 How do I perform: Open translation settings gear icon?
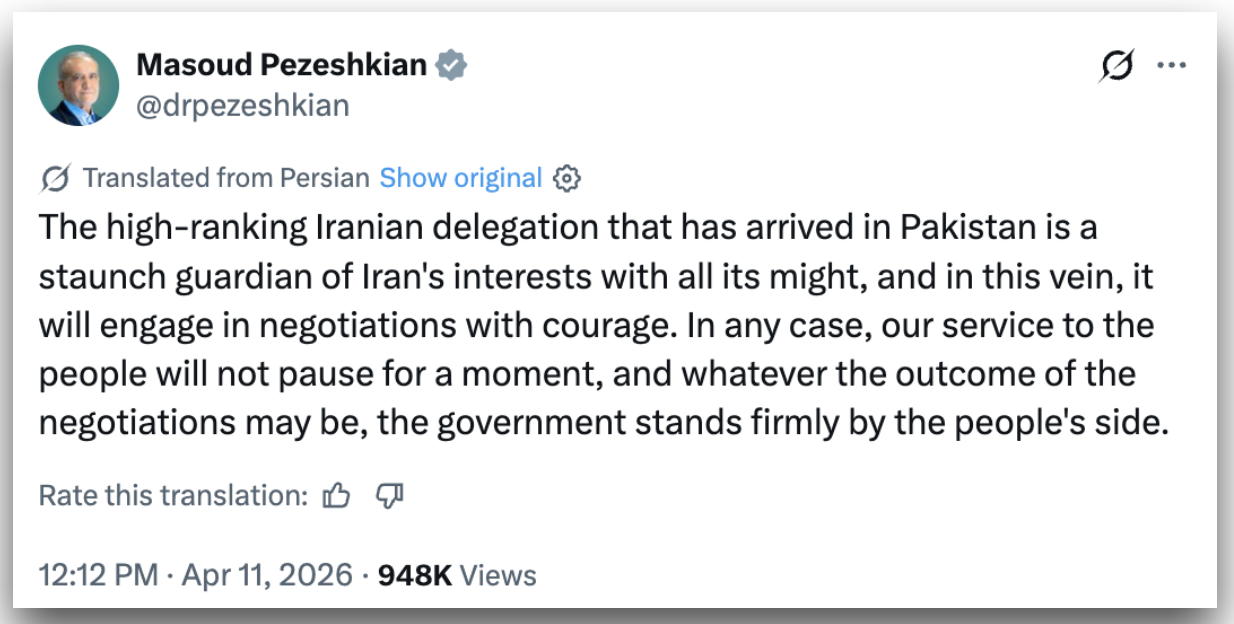click(x=567, y=179)
